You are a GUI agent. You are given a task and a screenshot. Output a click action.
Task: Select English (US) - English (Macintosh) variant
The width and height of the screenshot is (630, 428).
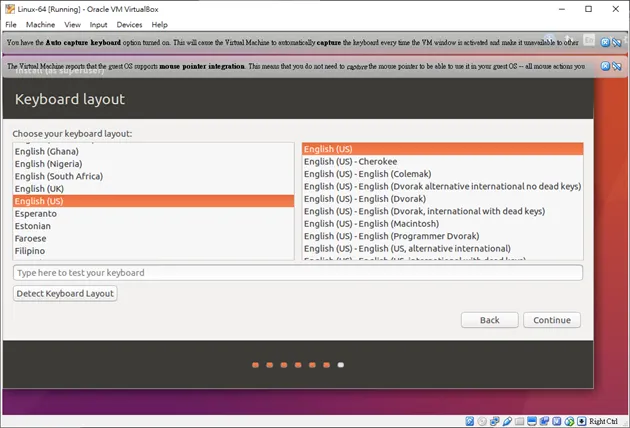coord(442,224)
